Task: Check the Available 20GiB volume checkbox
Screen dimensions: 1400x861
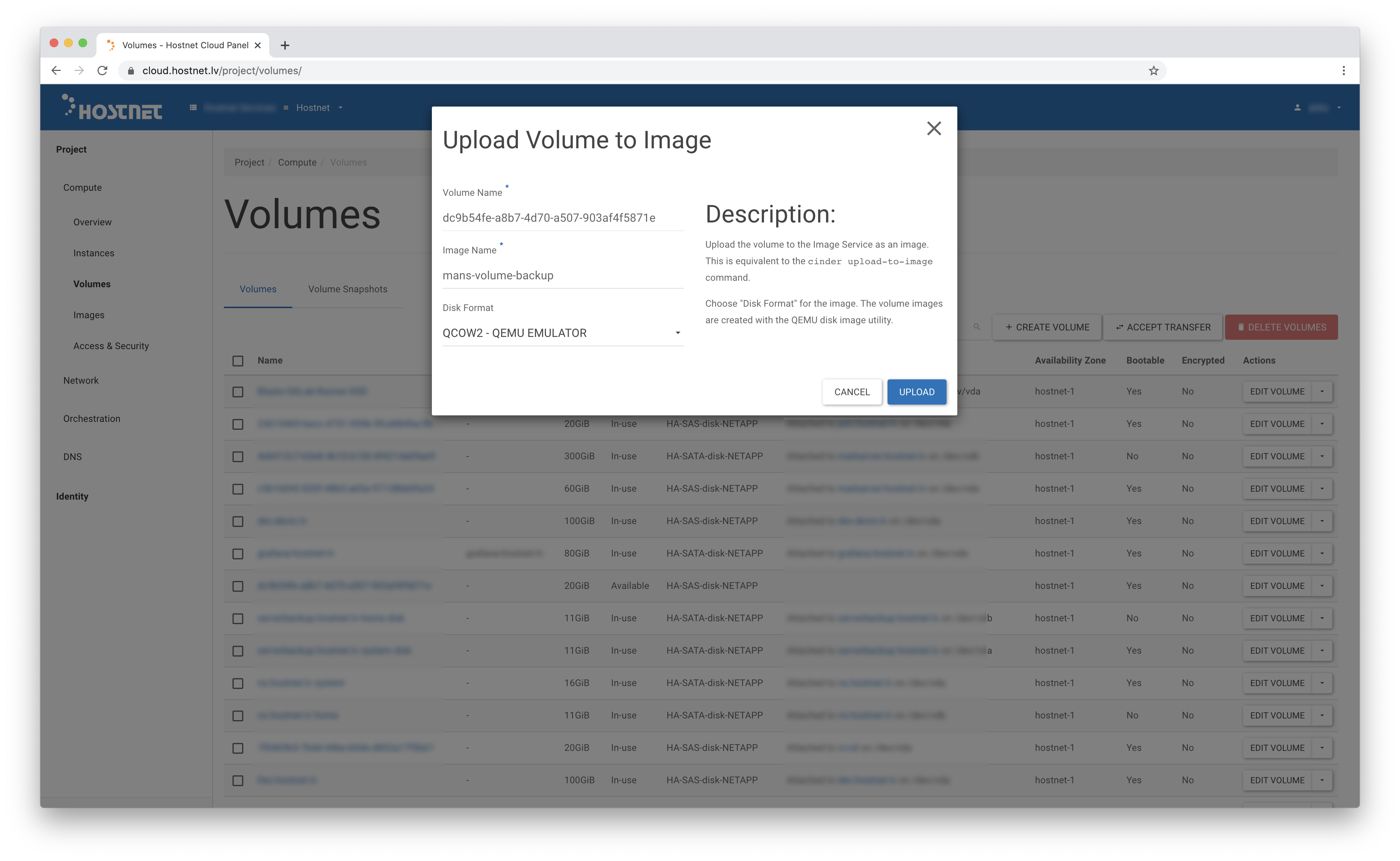Action: [x=238, y=586]
